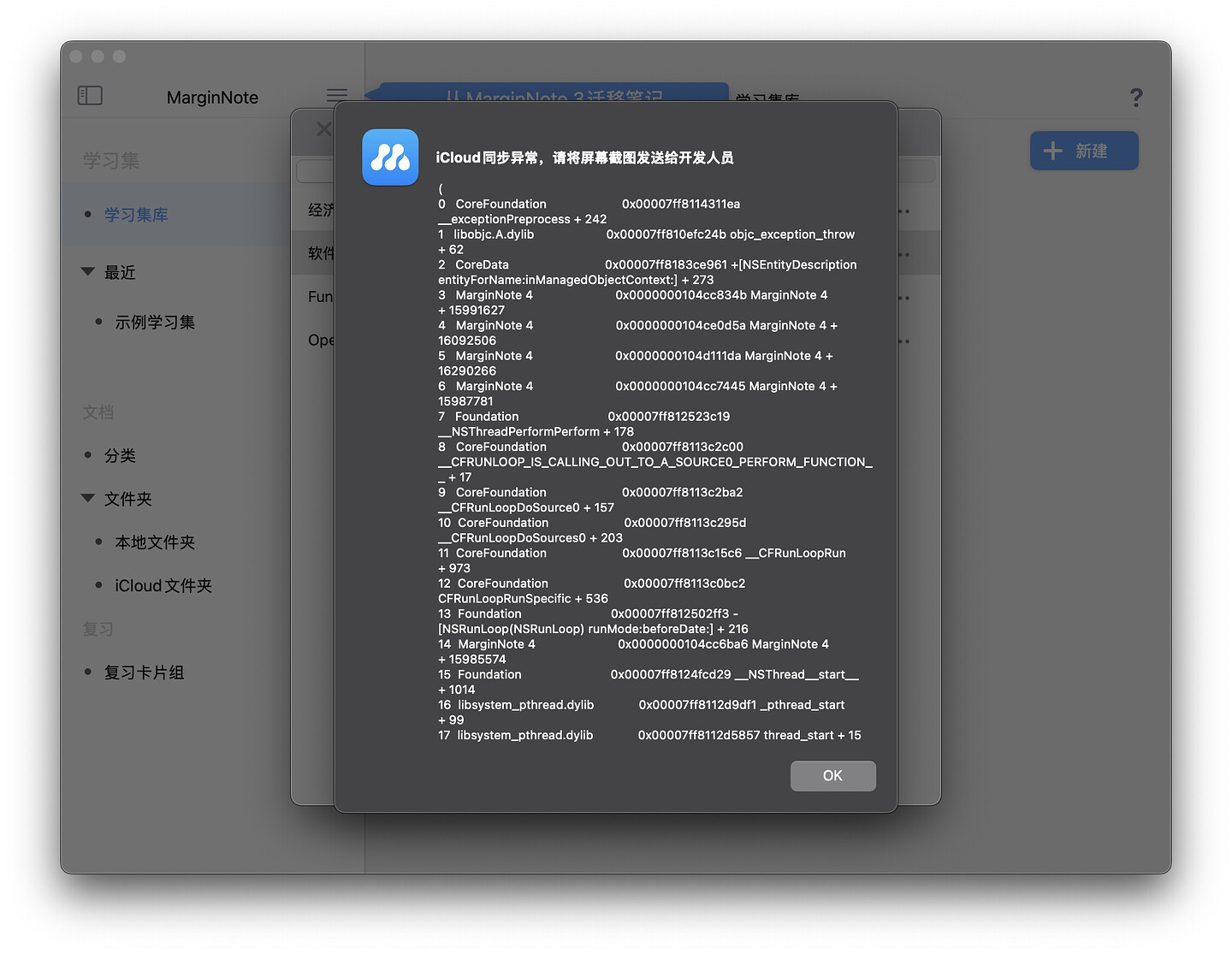The width and height of the screenshot is (1232, 954).
Task: Close the background sheet with X icon
Action: (x=323, y=129)
